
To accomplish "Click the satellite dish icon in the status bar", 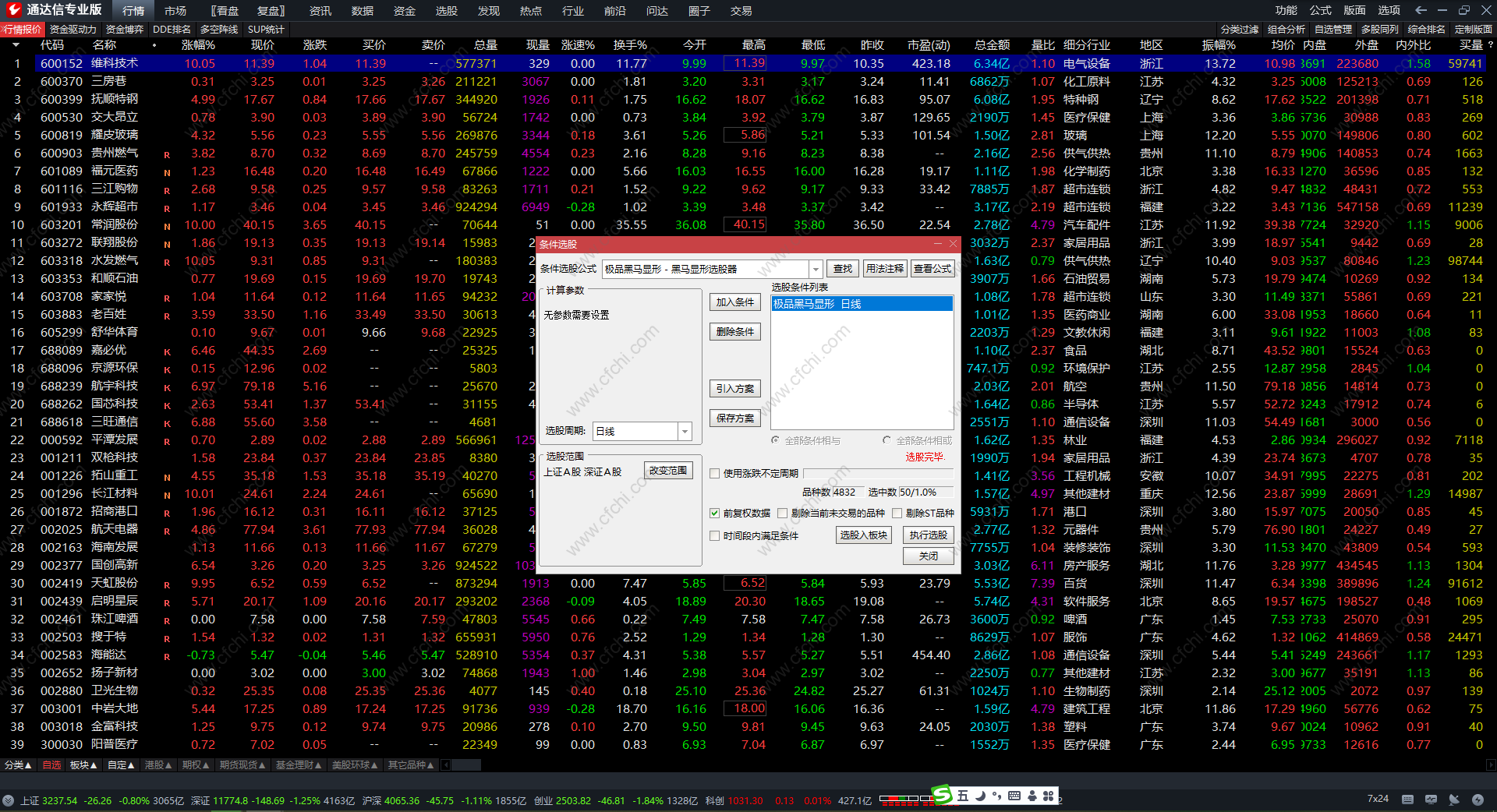I will coord(1454,800).
